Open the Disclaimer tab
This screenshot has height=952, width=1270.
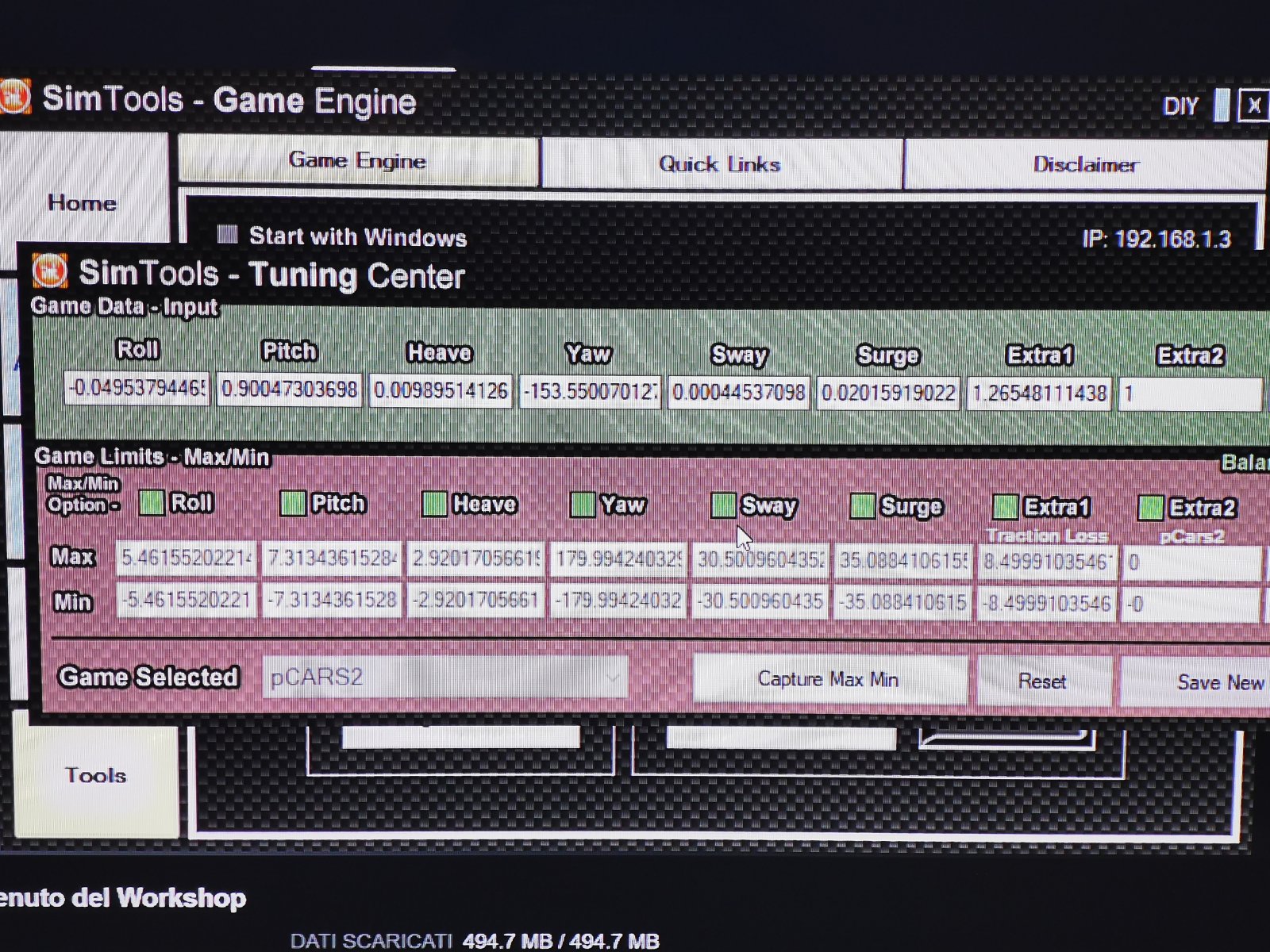[x=1085, y=165]
